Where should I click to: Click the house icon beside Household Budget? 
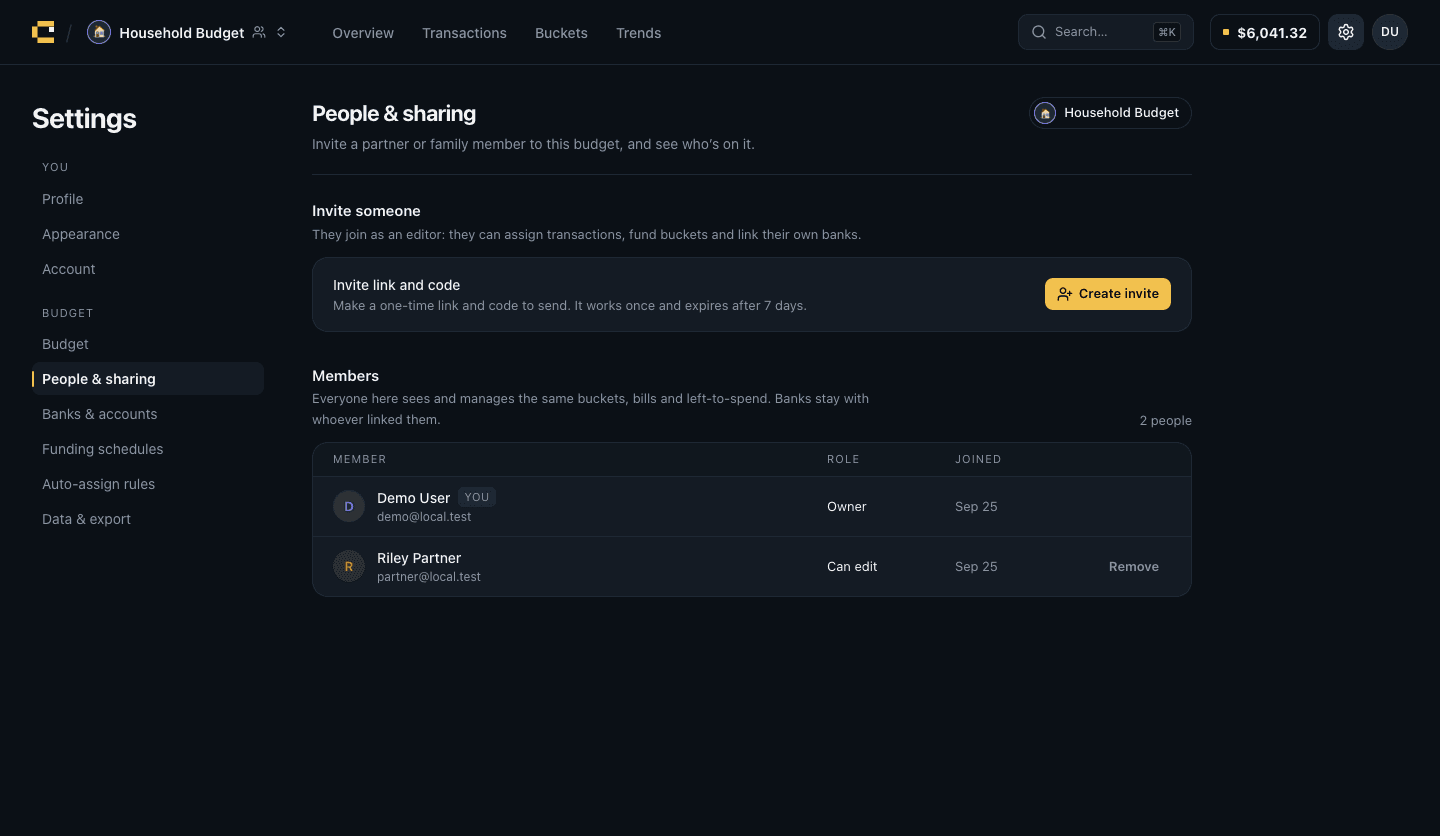coord(99,32)
